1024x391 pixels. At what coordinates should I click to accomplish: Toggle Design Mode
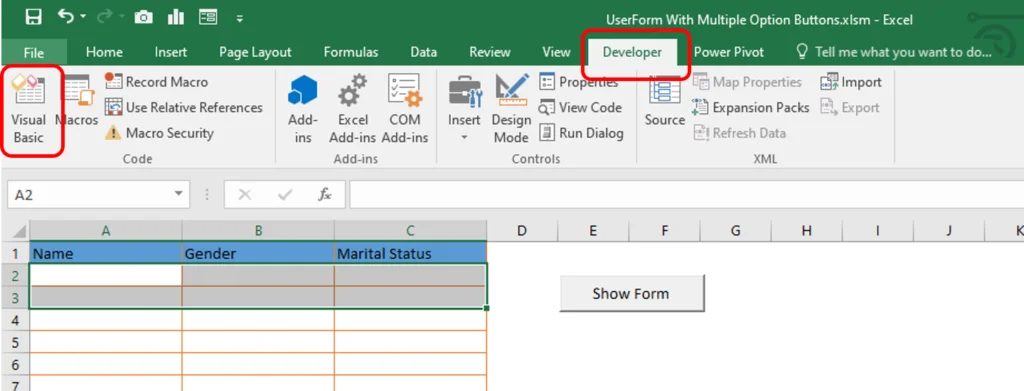(511, 109)
